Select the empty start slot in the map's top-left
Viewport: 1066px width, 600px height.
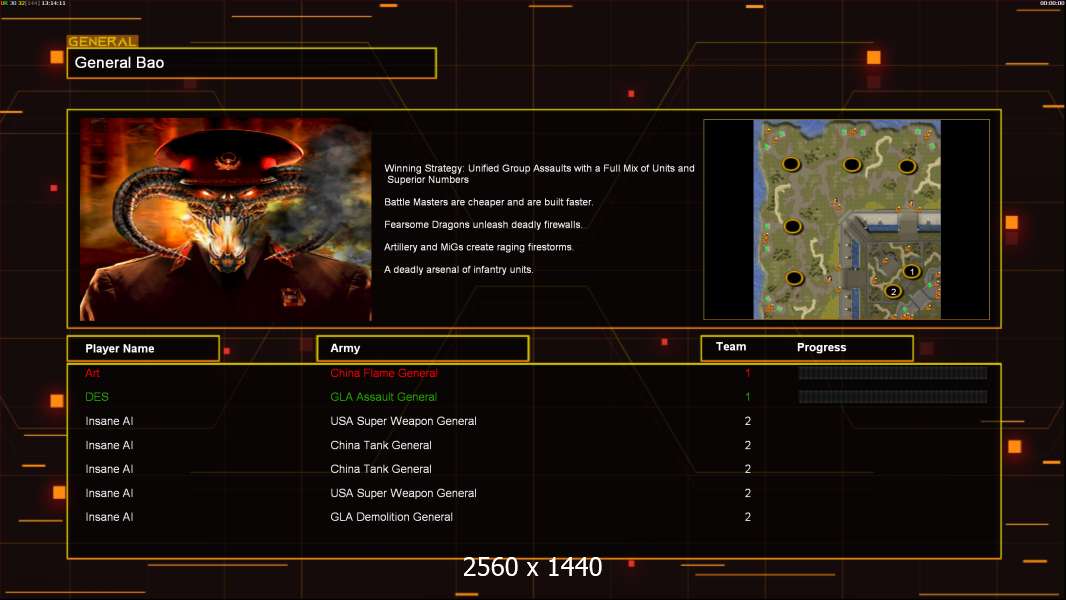[790, 164]
